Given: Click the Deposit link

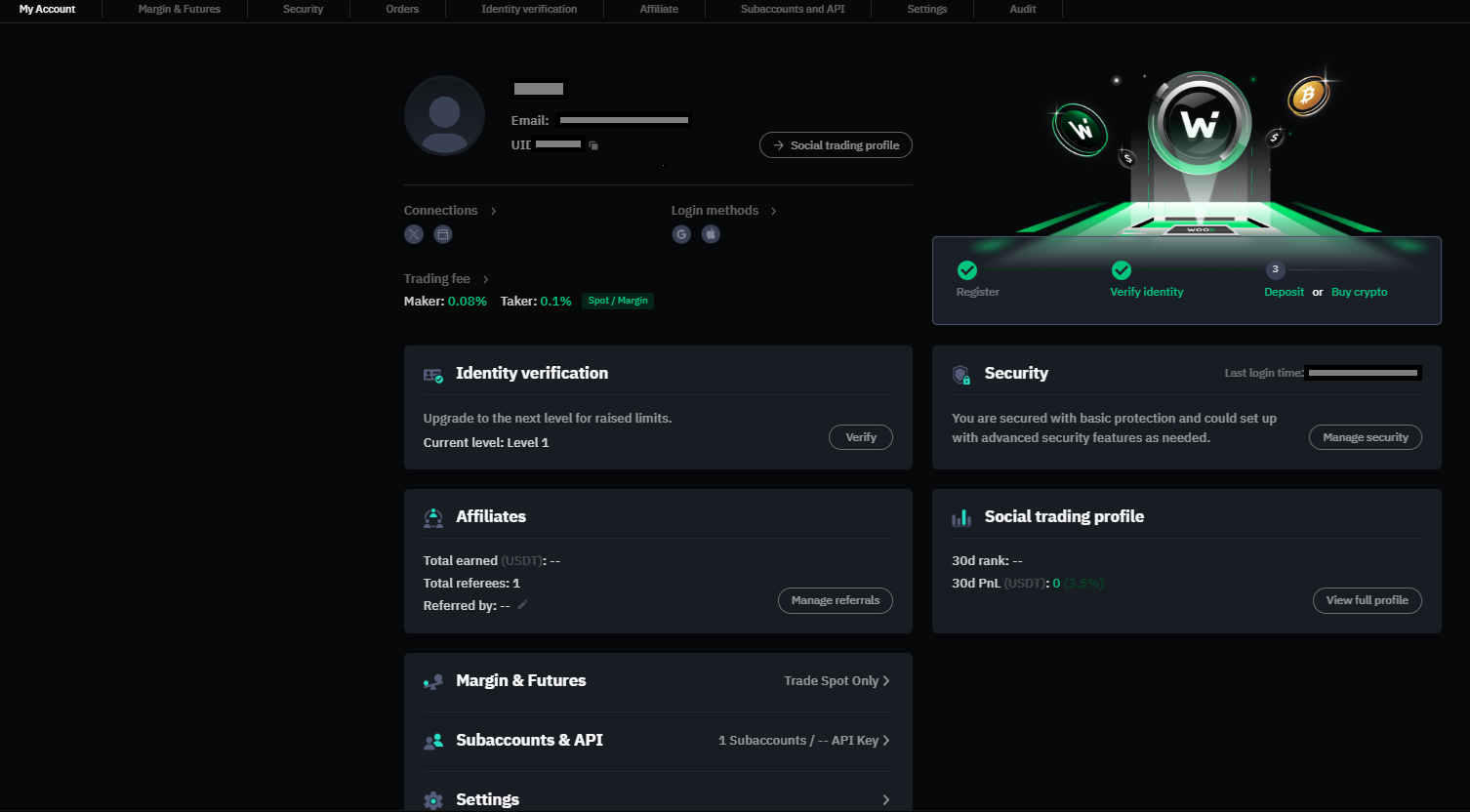Looking at the screenshot, I should pos(1284,292).
